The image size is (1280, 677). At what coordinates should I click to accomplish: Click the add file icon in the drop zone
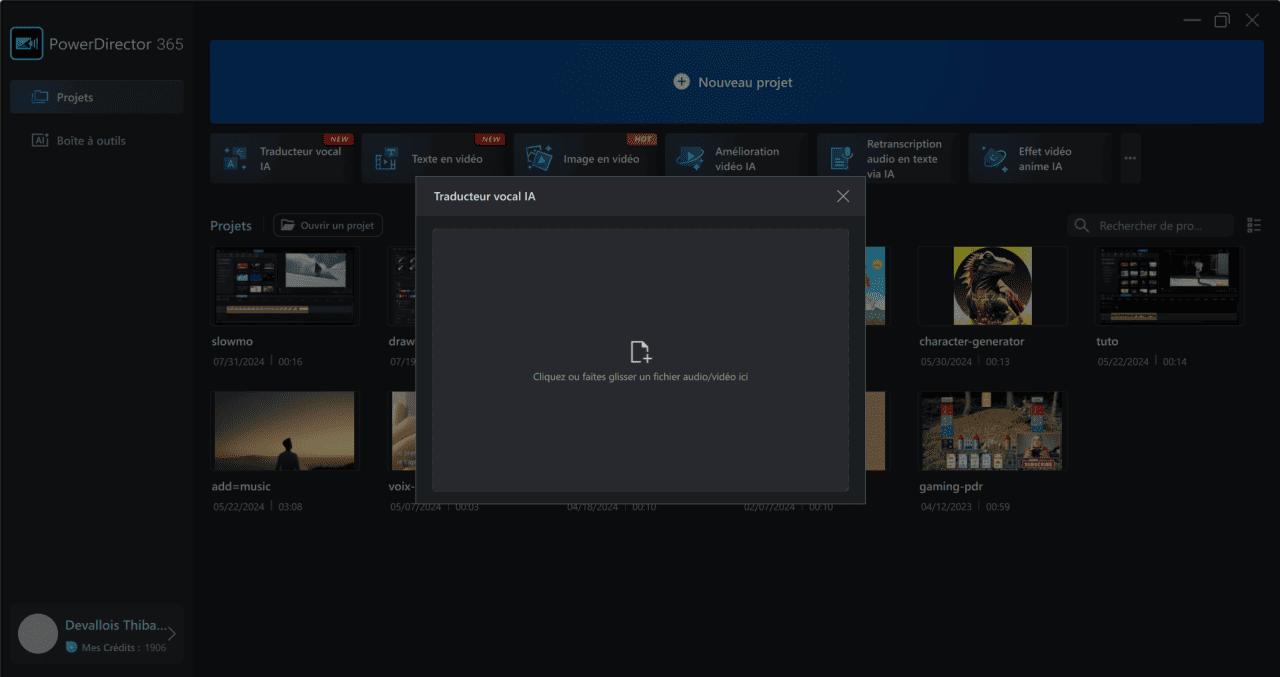pos(641,352)
